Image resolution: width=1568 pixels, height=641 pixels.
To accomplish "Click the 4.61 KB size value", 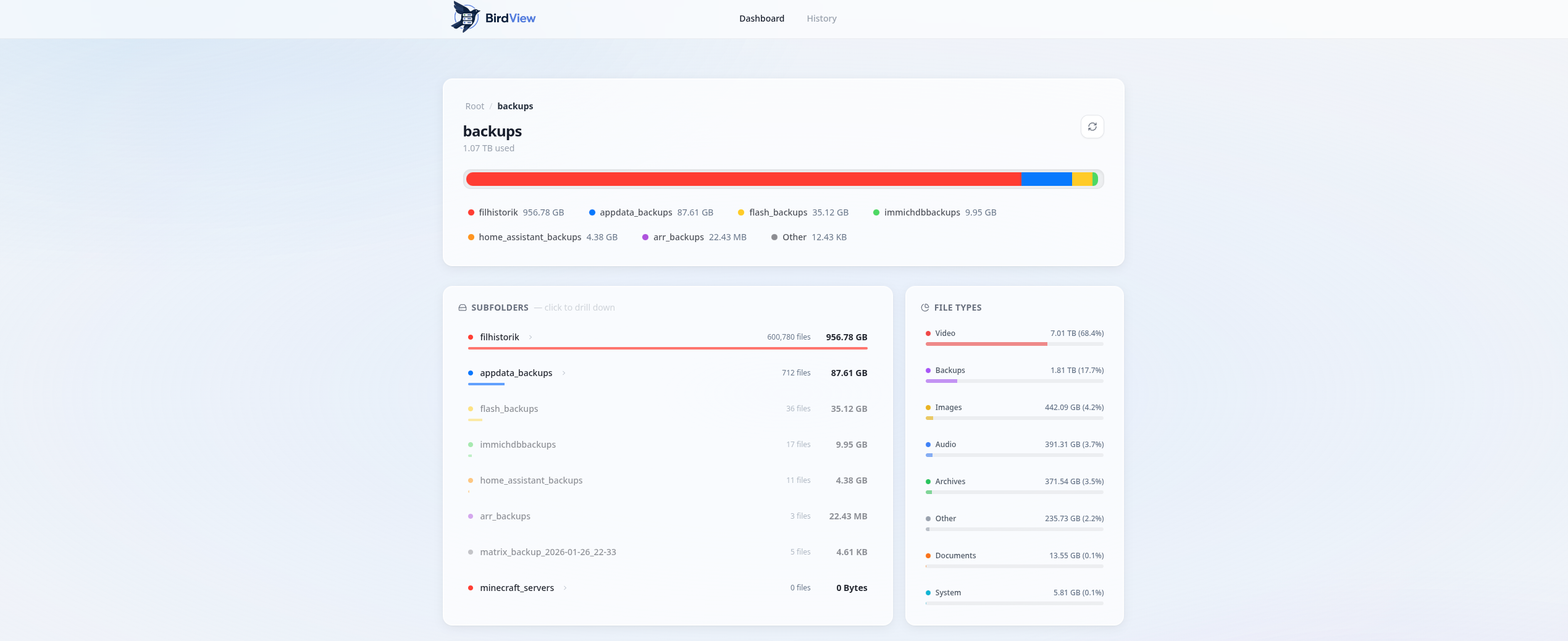I will click(852, 552).
